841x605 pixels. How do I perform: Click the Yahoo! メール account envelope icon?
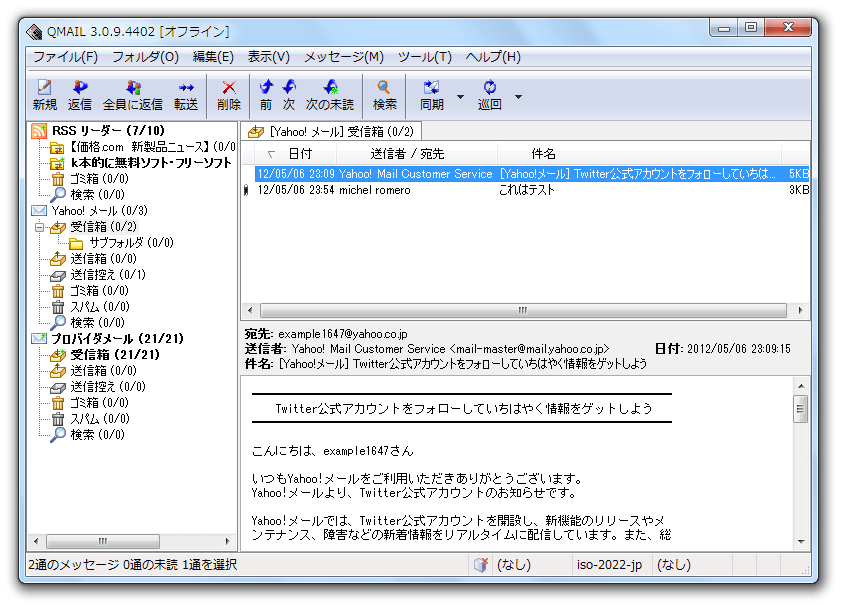click(x=39, y=210)
